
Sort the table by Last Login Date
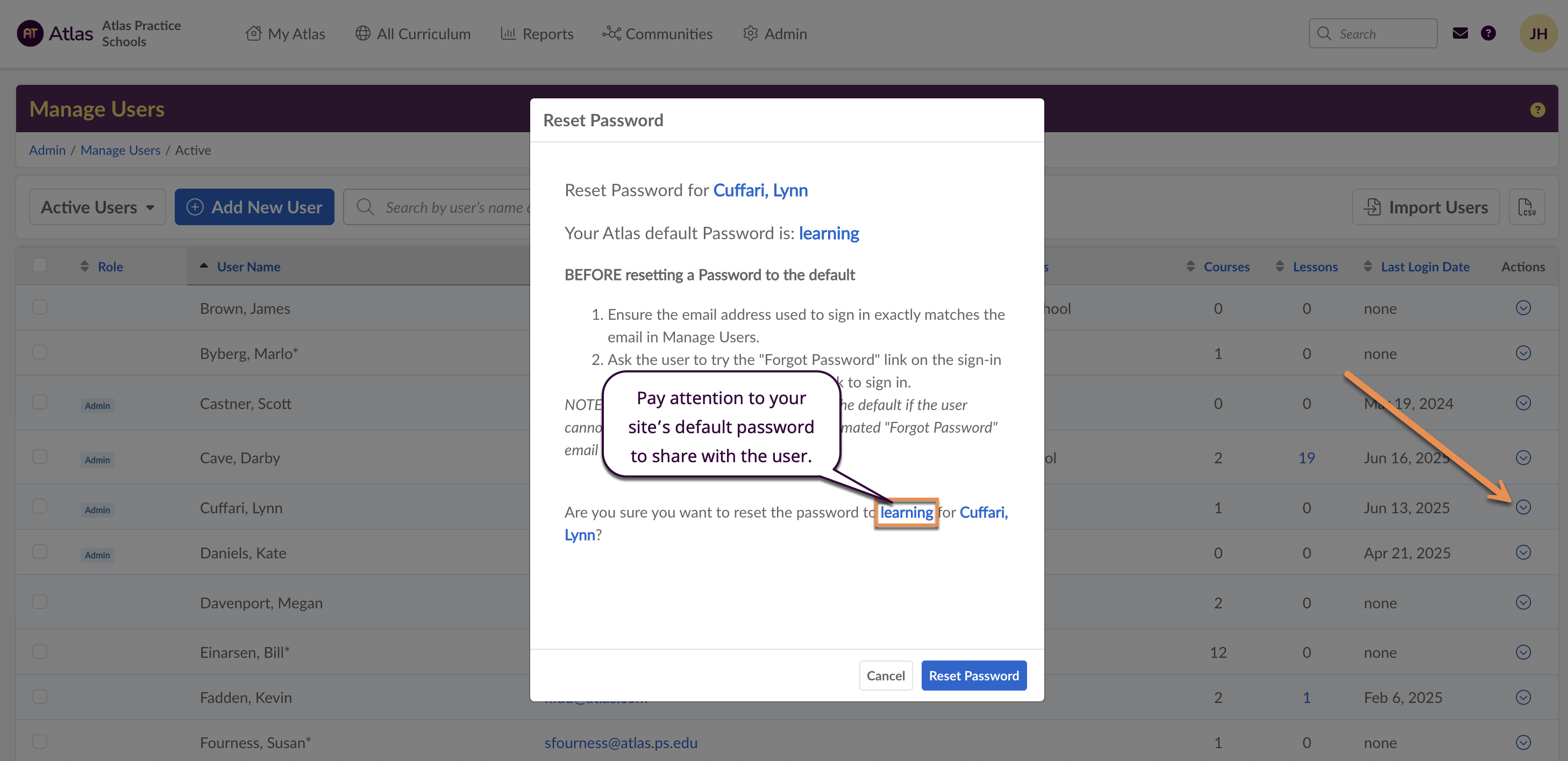(1424, 267)
